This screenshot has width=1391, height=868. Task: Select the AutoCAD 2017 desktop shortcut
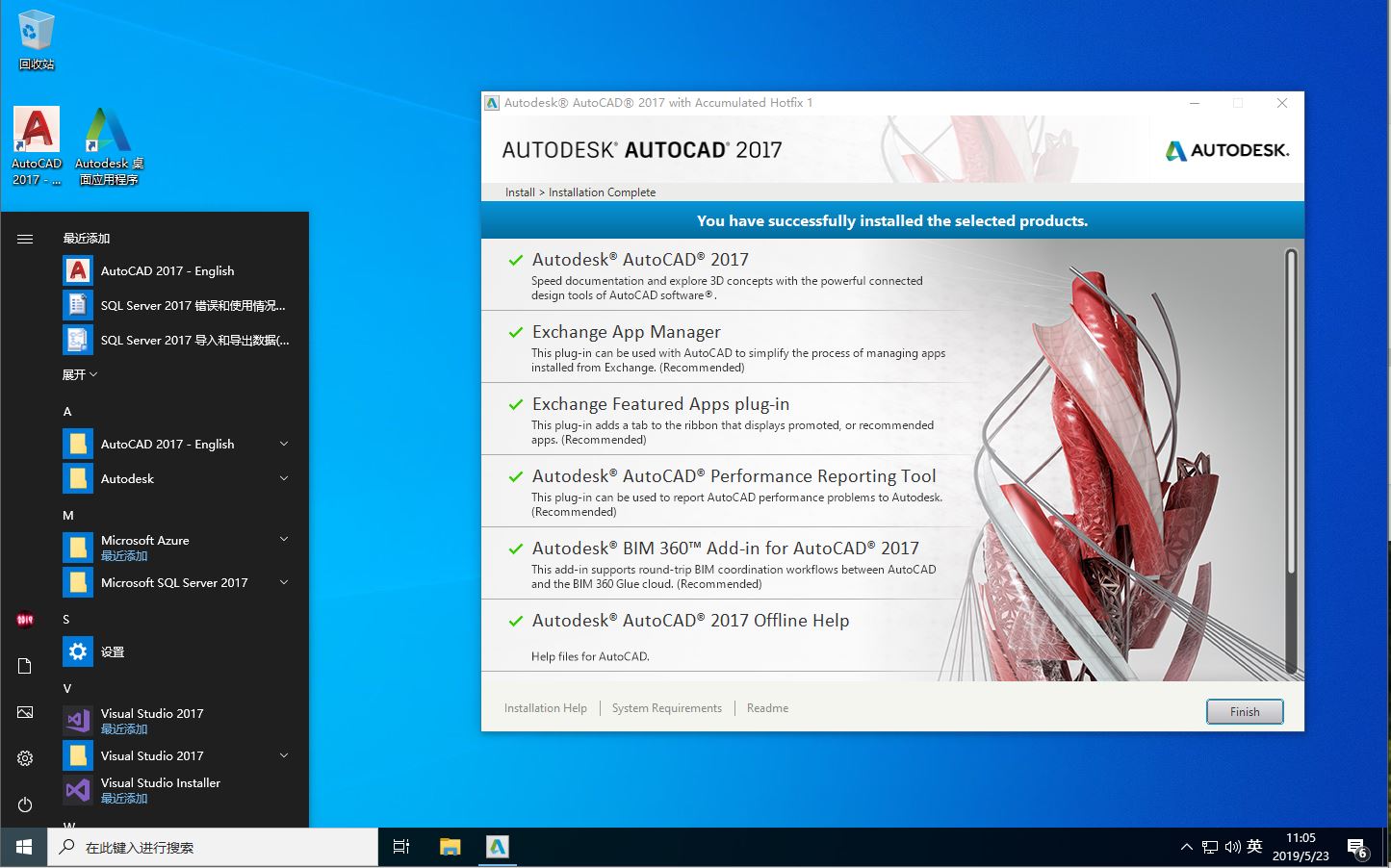point(37,146)
